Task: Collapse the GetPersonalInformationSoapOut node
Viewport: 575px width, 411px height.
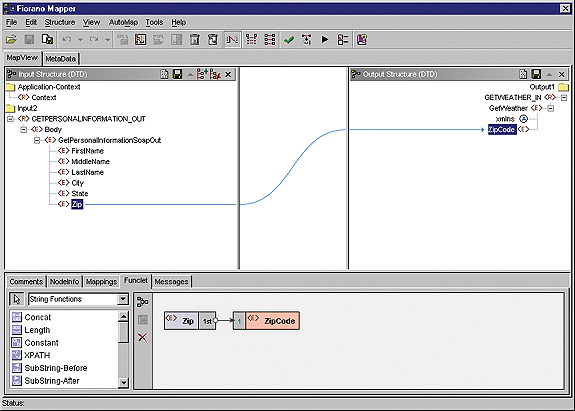Action: pyautogui.click(x=37, y=140)
